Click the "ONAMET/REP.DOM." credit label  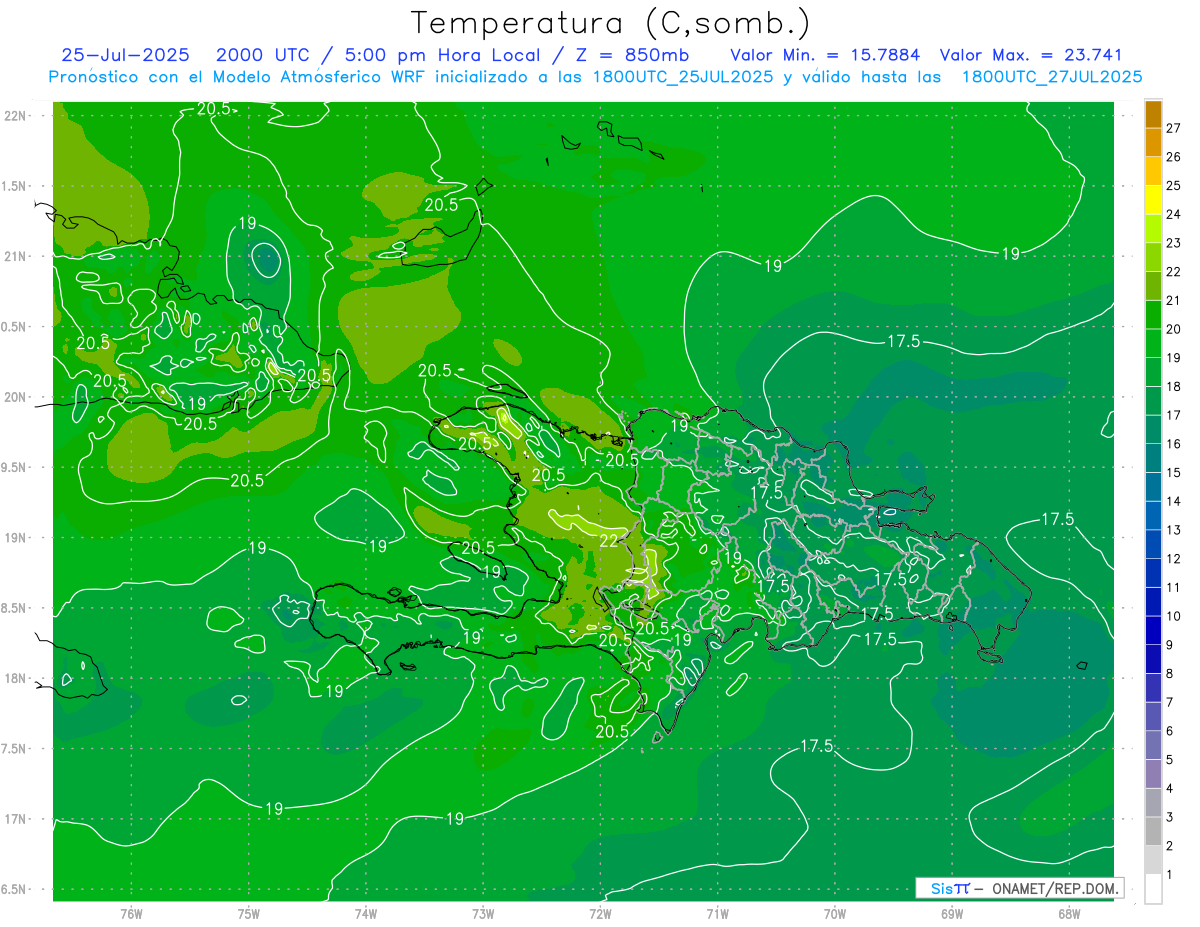[x=1053, y=888]
